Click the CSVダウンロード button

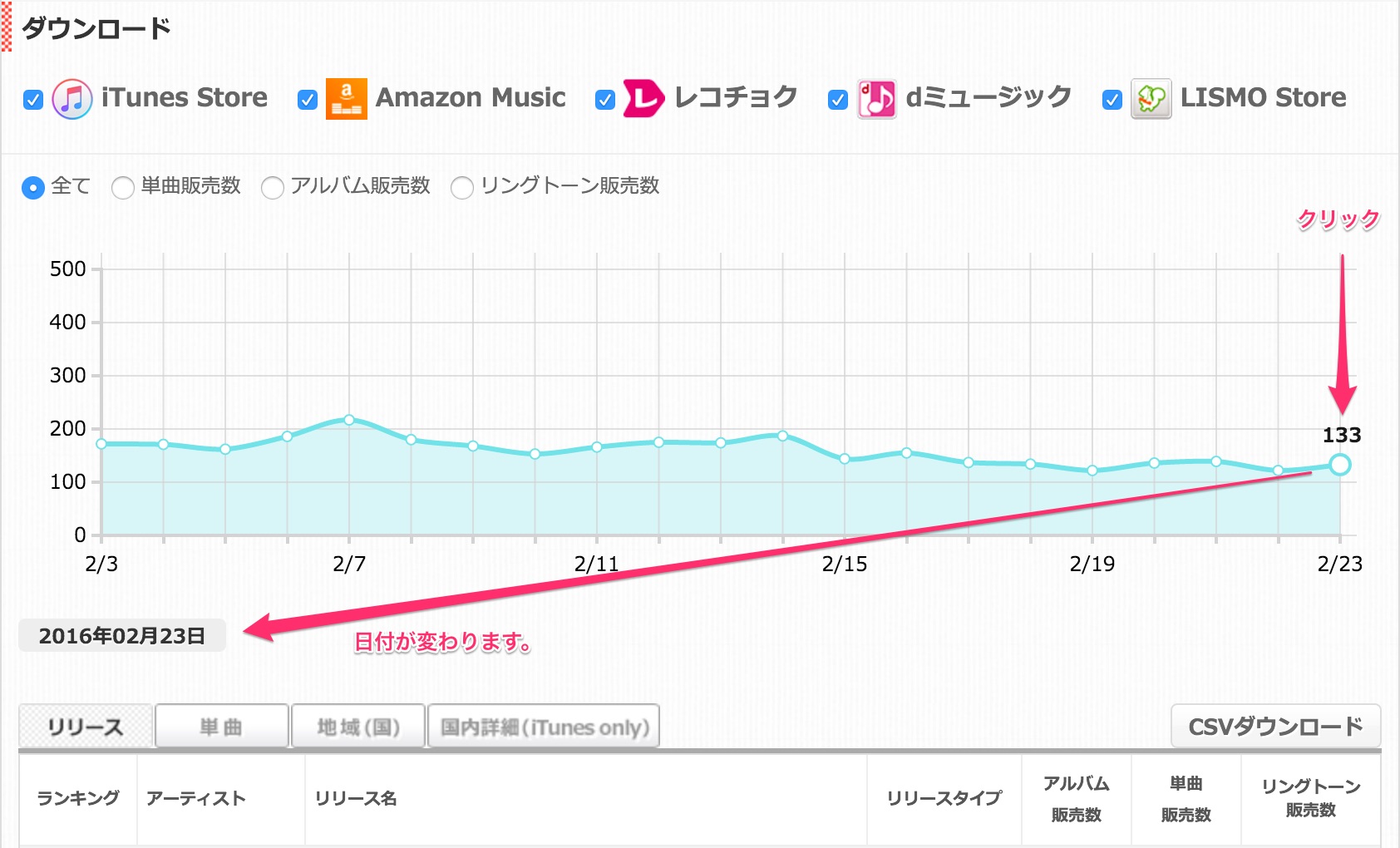[1275, 727]
